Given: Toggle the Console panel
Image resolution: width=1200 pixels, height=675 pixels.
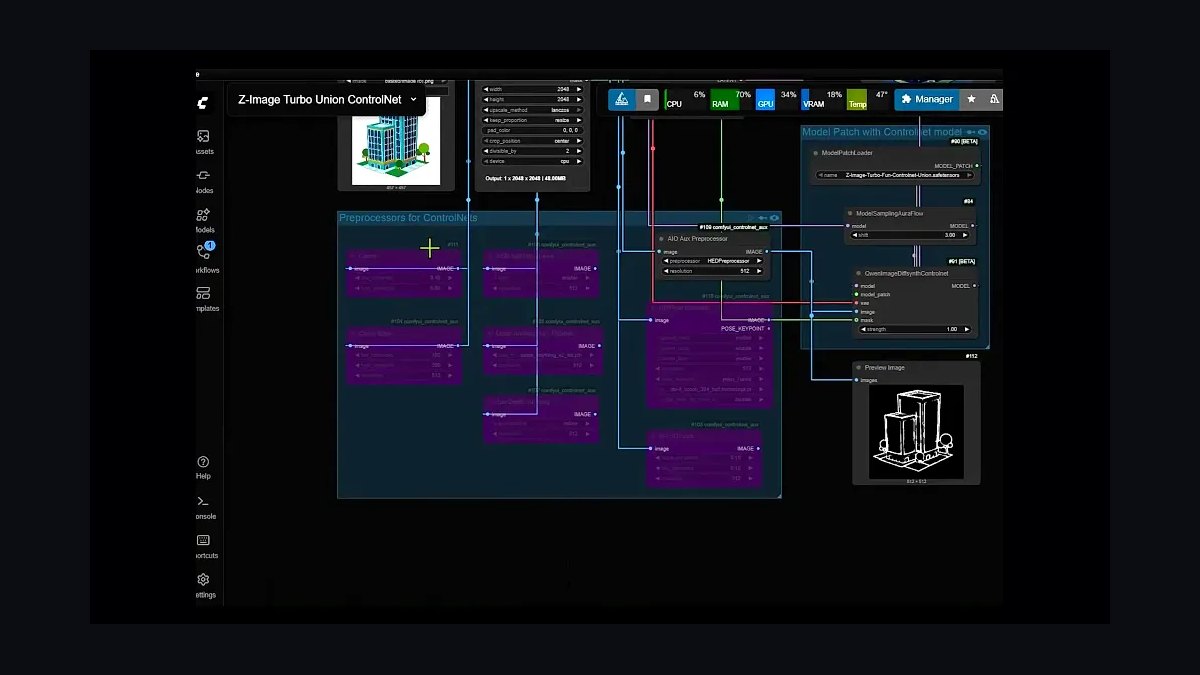Looking at the screenshot, I should [203, 507].
